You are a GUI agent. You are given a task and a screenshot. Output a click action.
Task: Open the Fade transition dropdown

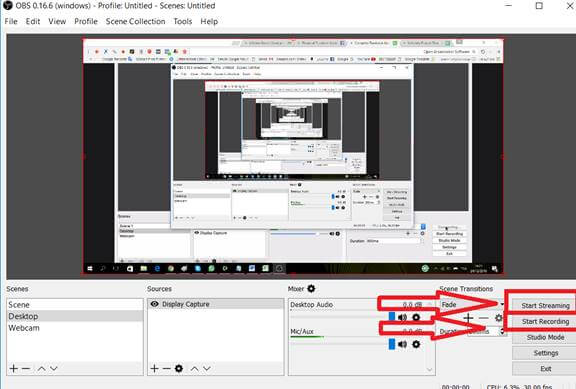(472, 305)
